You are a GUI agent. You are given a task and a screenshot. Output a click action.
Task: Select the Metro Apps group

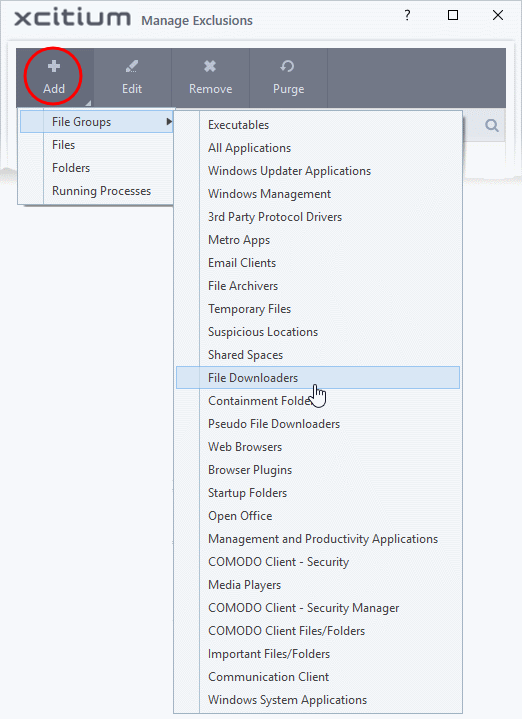318,240
